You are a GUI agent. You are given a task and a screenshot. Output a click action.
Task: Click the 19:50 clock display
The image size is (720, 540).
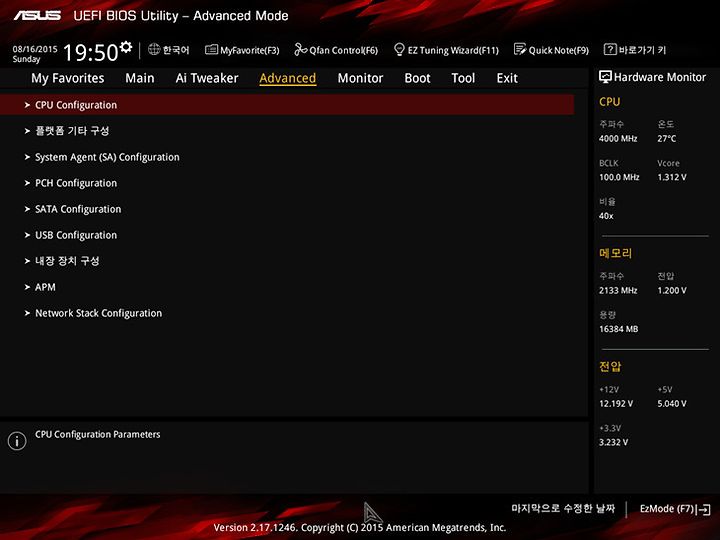[90, 52]
